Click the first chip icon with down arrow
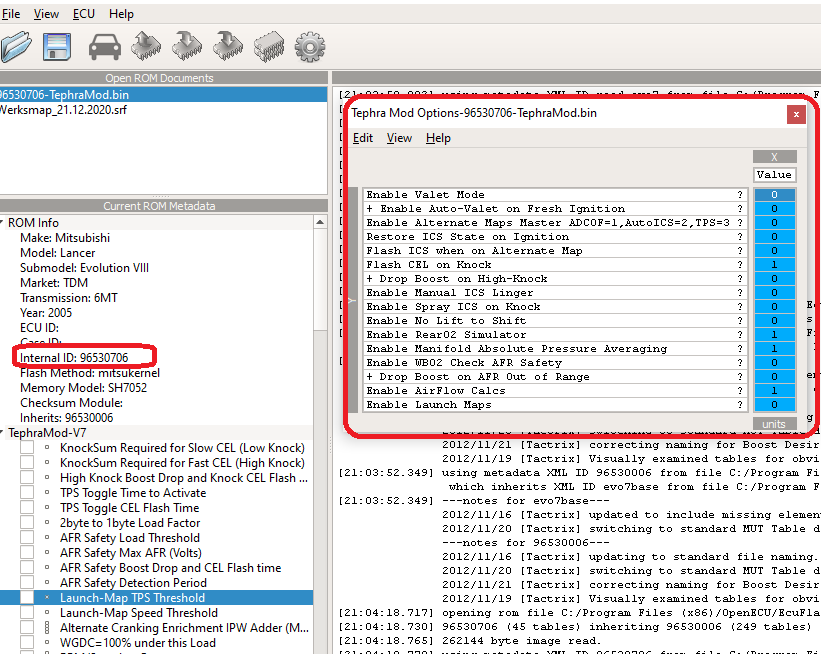 point(187,47)
